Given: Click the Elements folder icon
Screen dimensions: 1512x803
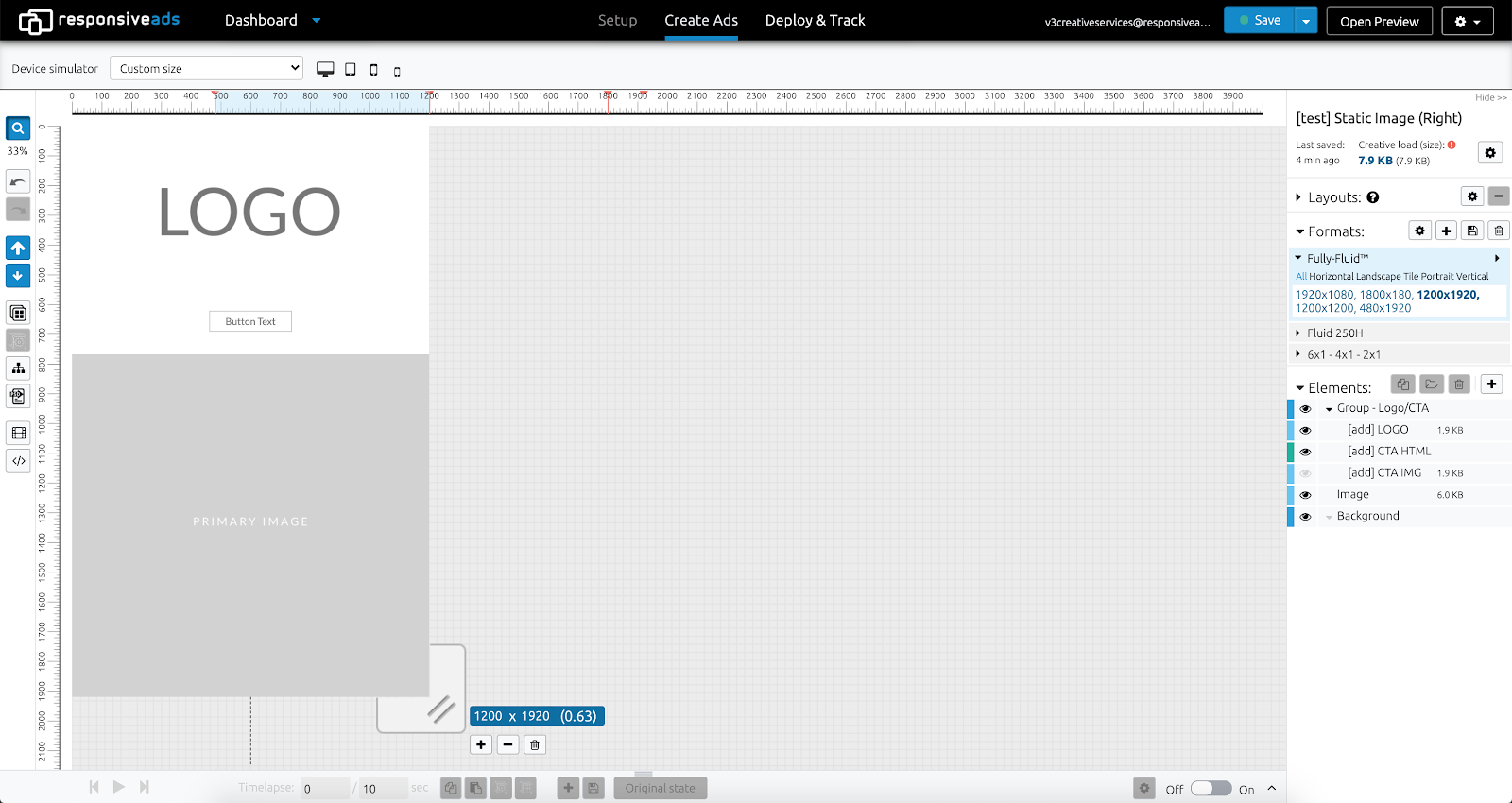Looking at the screenshot, I should pos(1432,384).
